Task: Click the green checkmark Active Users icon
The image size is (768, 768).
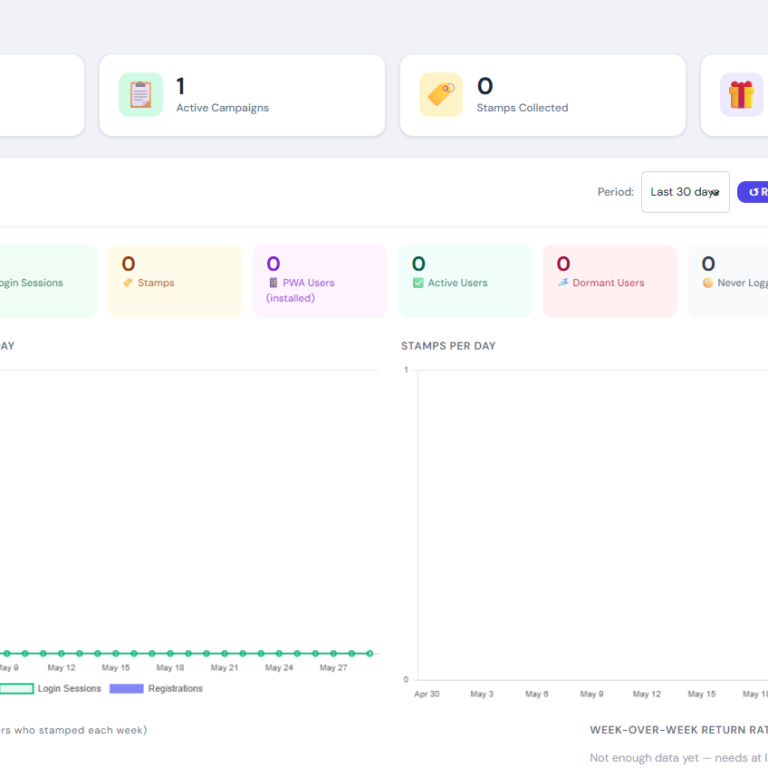Action: coord(418,283)
